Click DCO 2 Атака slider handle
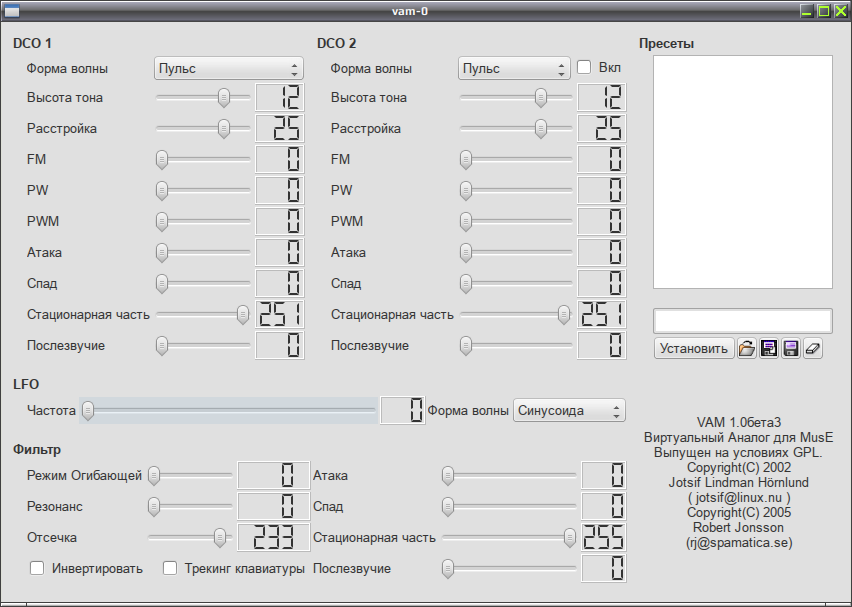 (x=466, y=253)
